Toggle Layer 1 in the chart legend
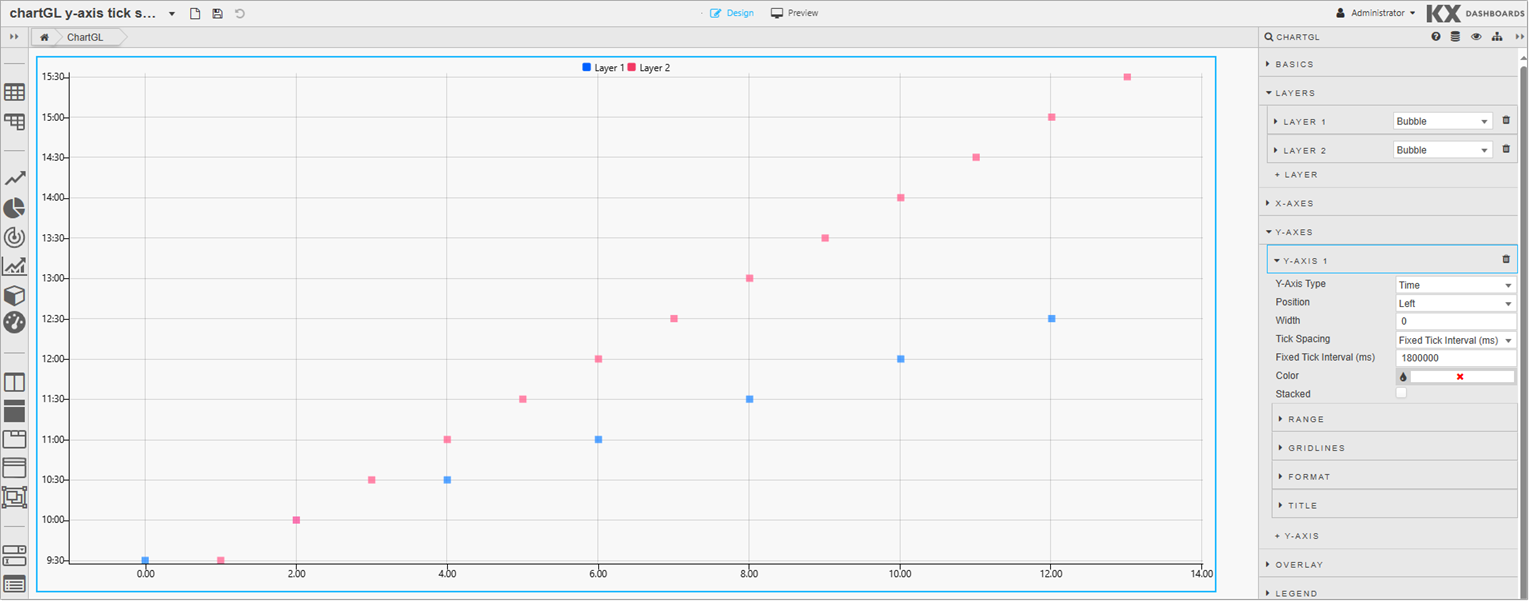Screen dimensions: 1530x602 pyautogui.click(x=603, y=68)
